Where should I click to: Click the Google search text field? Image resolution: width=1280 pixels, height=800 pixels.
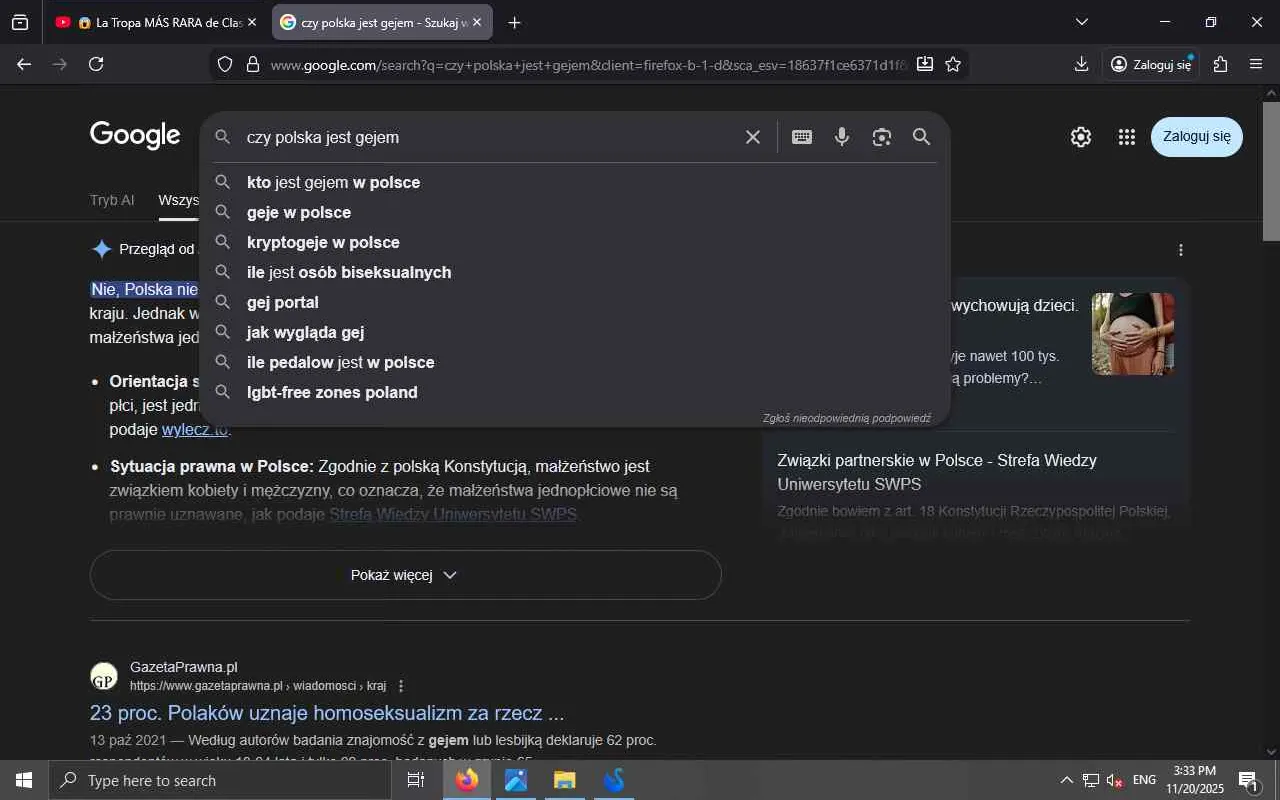pyautogui.click(x=490, y=137)
